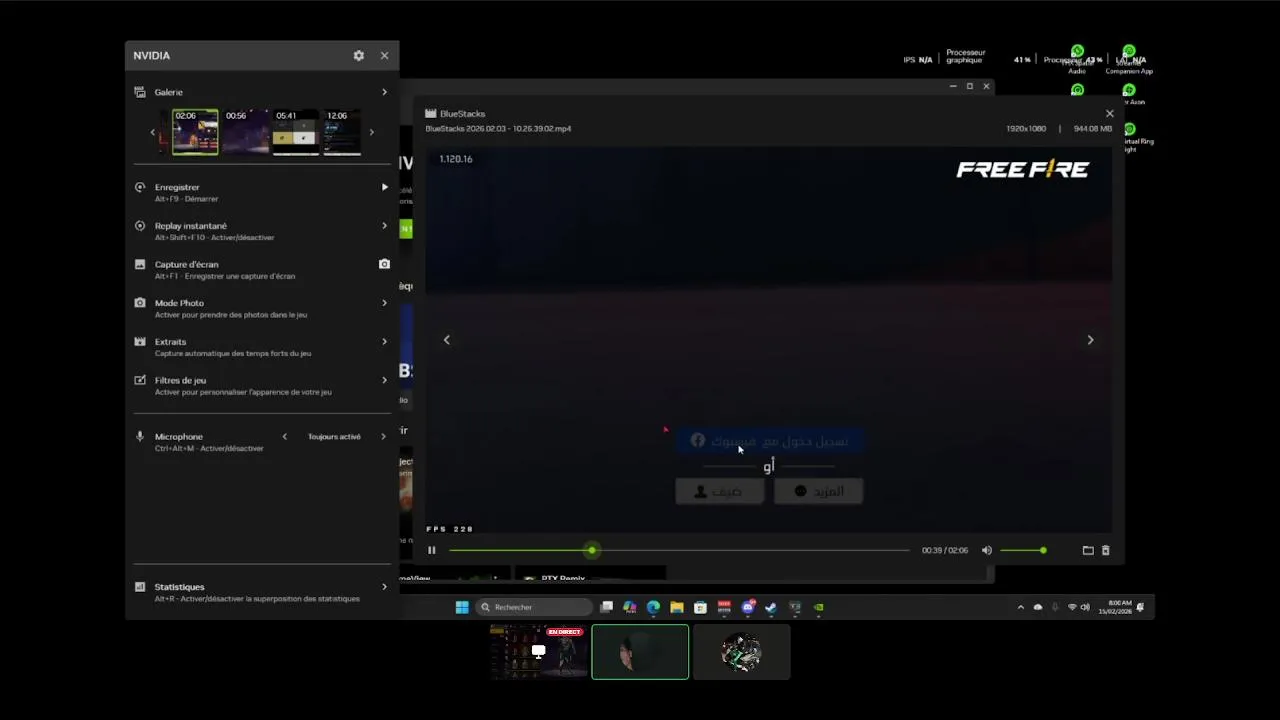This screenshot has width=1280, height=720.
Task: Select Filtres de jeu menu entry
Action: (262, 385)
